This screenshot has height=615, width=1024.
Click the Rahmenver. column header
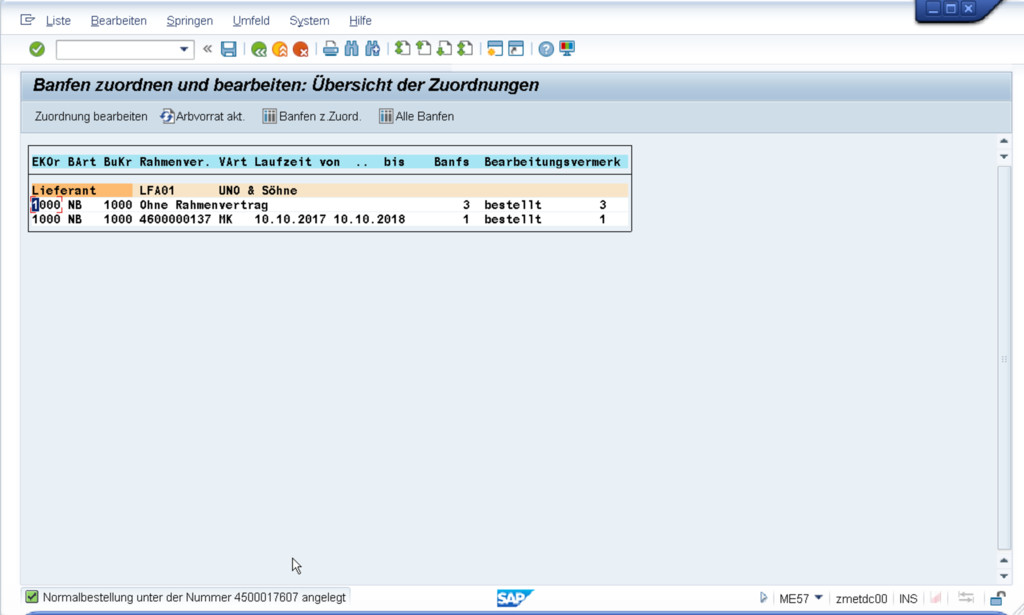pyautogui.click(x=174, y=162)
